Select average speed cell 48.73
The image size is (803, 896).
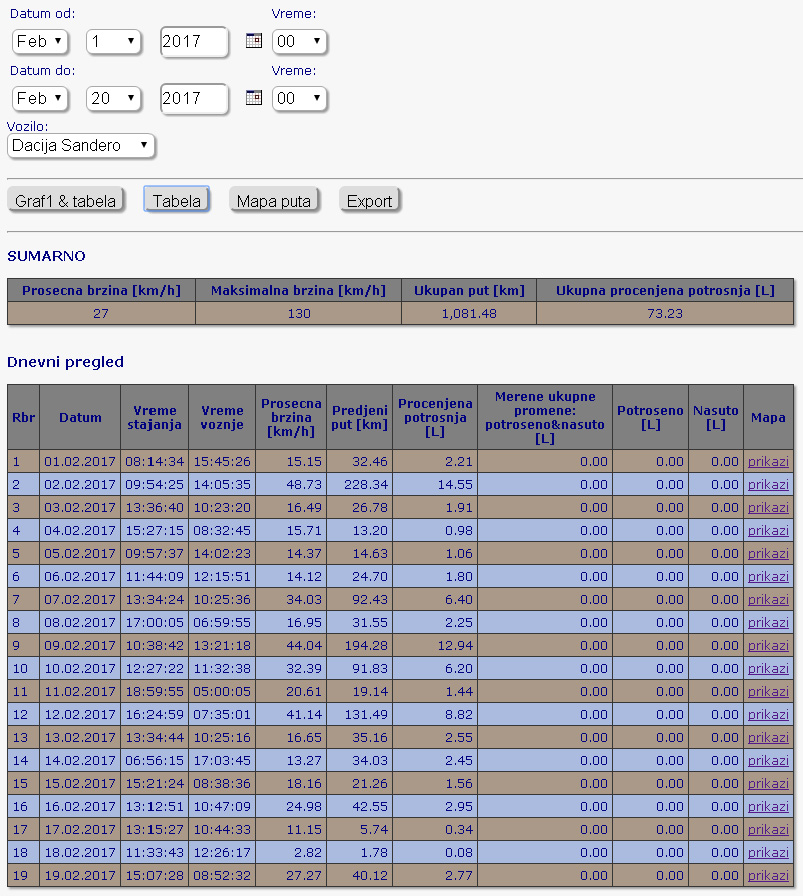291,485
